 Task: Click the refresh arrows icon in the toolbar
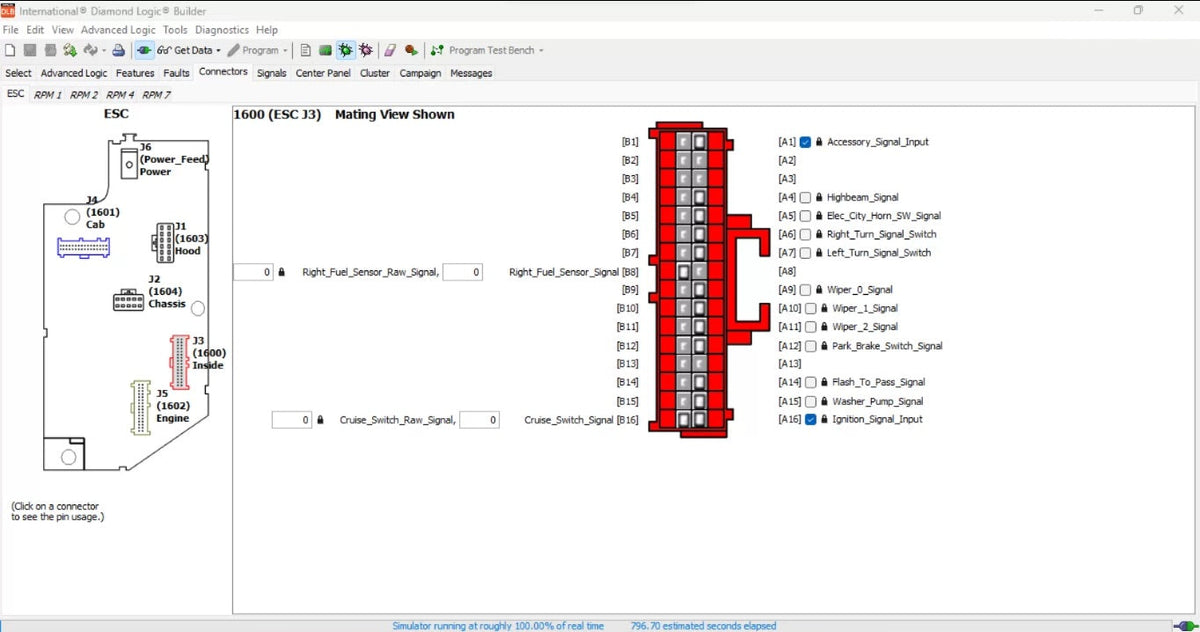92,50
